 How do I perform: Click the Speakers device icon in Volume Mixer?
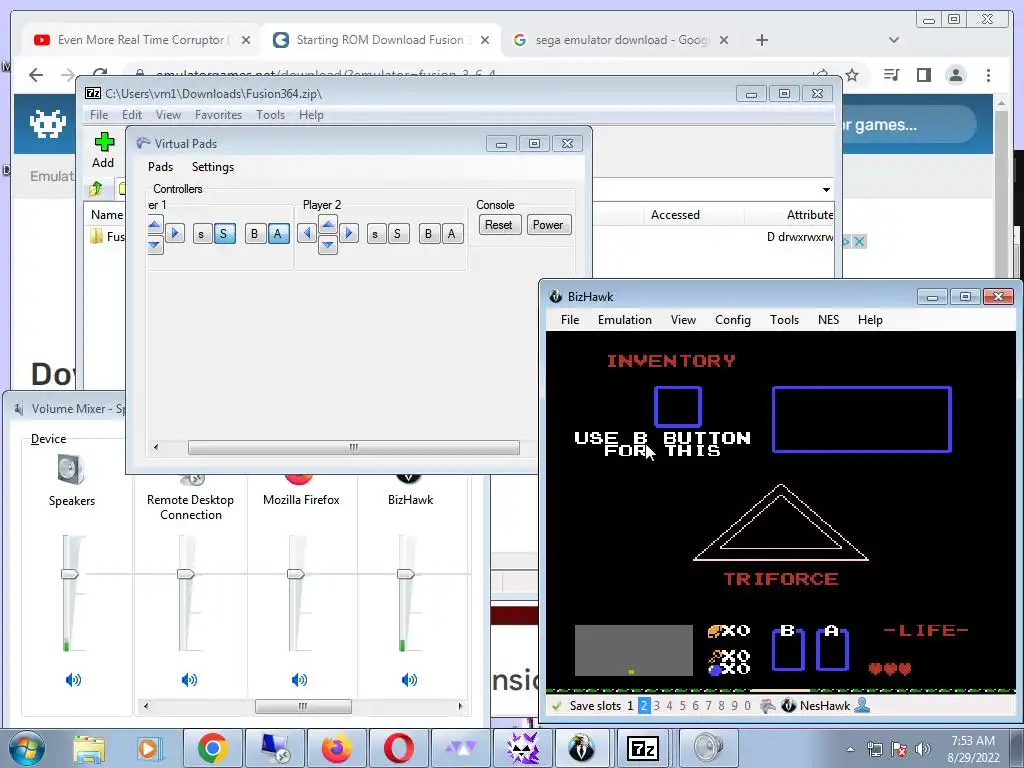(x=71, y=470)
